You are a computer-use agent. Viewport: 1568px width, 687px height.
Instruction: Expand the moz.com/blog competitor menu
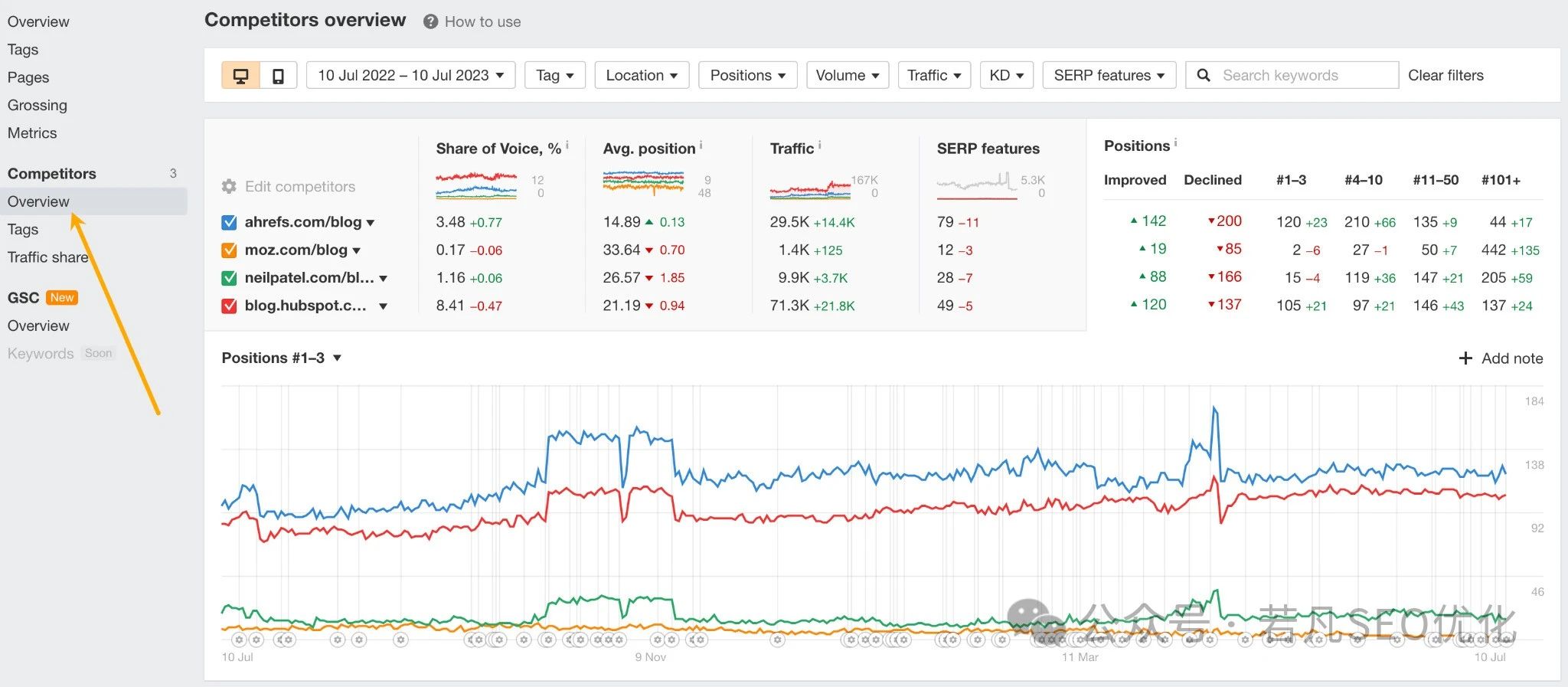[357, 250]
